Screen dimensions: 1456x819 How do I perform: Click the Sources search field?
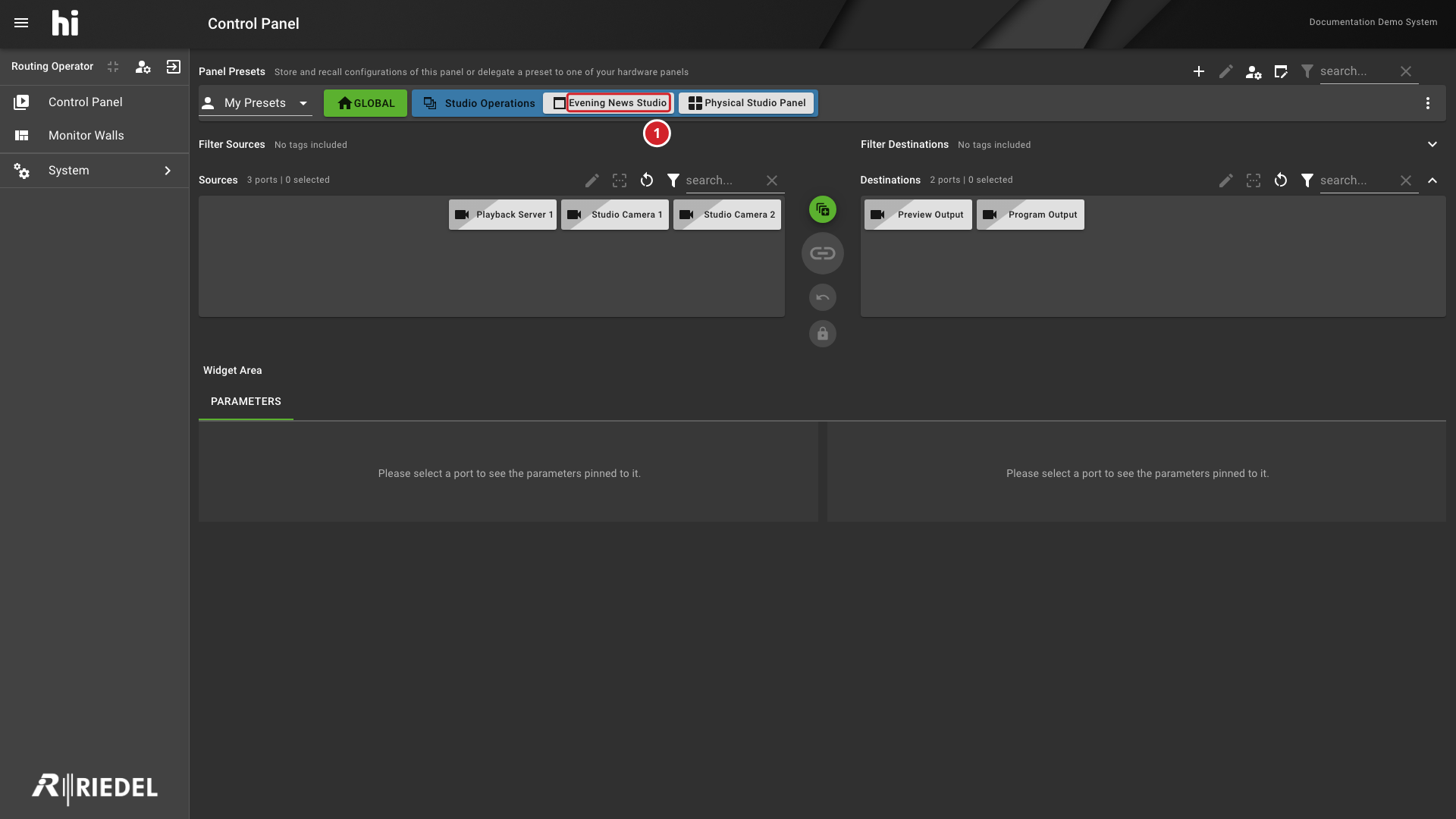tap(723, 180)
